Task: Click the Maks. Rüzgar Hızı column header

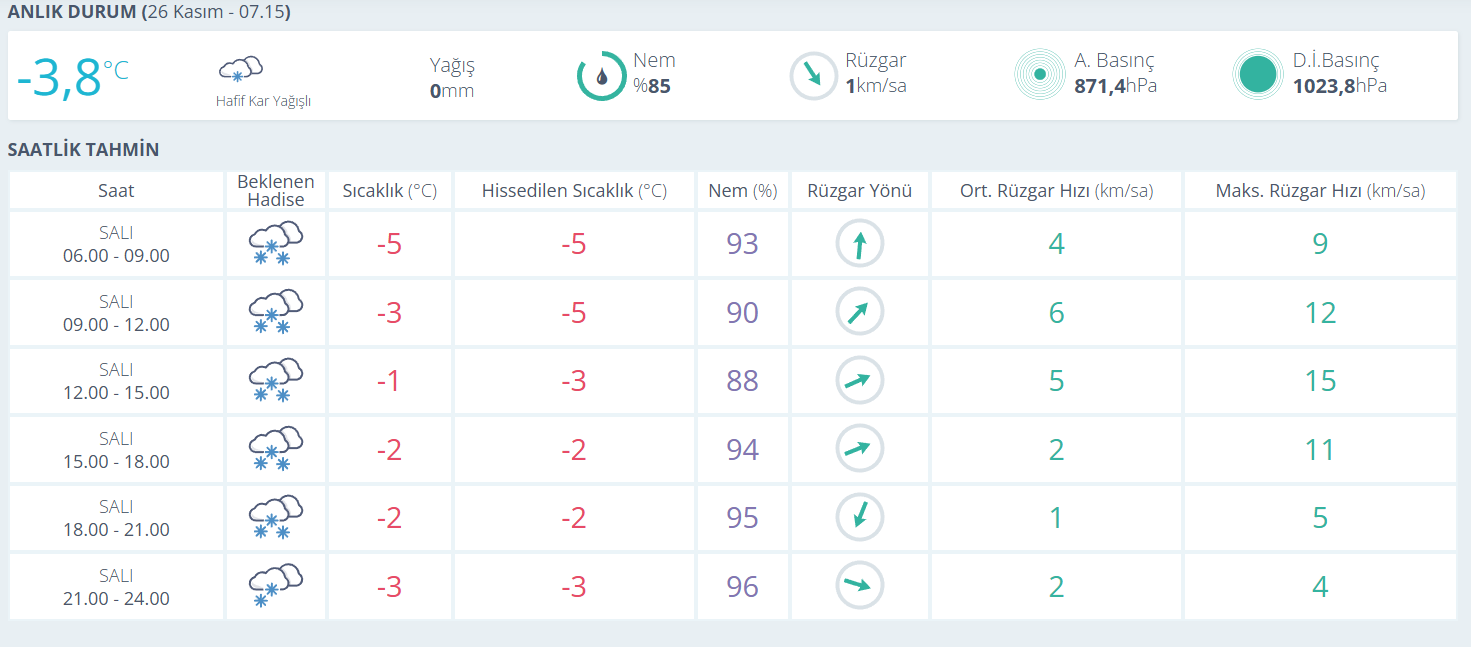Action: tap(1320, 190)
